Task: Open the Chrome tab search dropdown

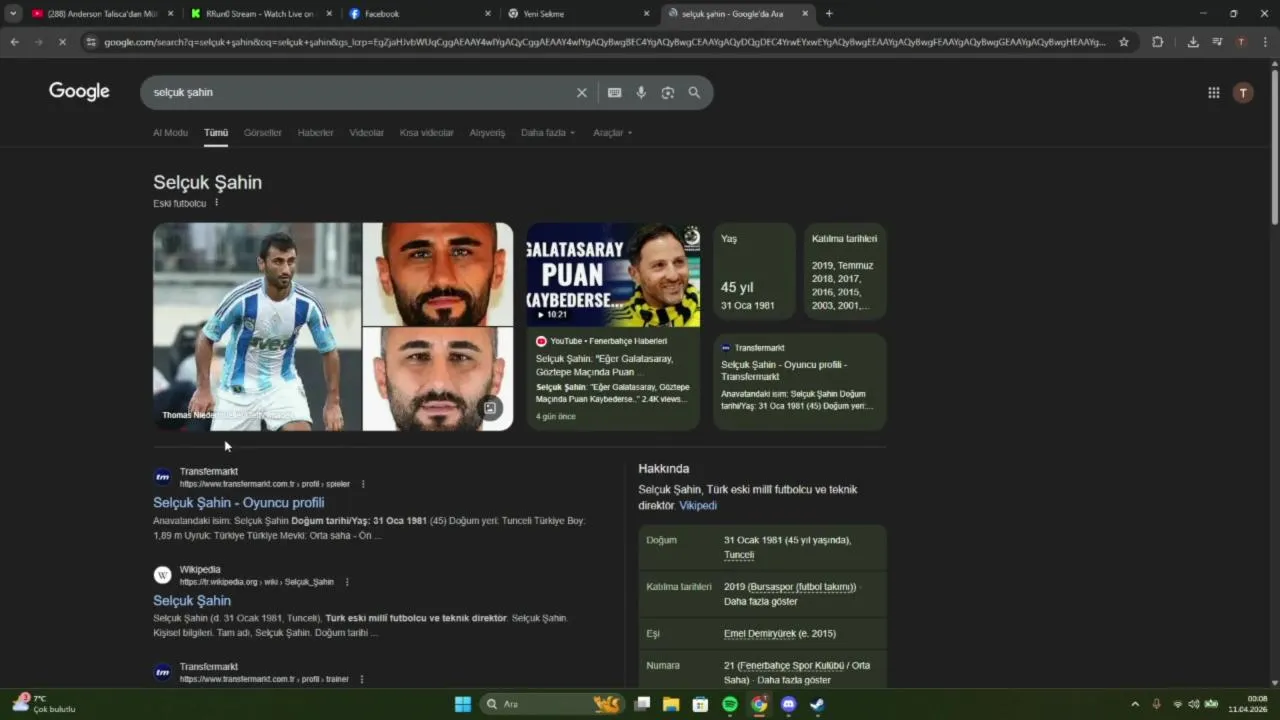Action: (x=13, y=14)
